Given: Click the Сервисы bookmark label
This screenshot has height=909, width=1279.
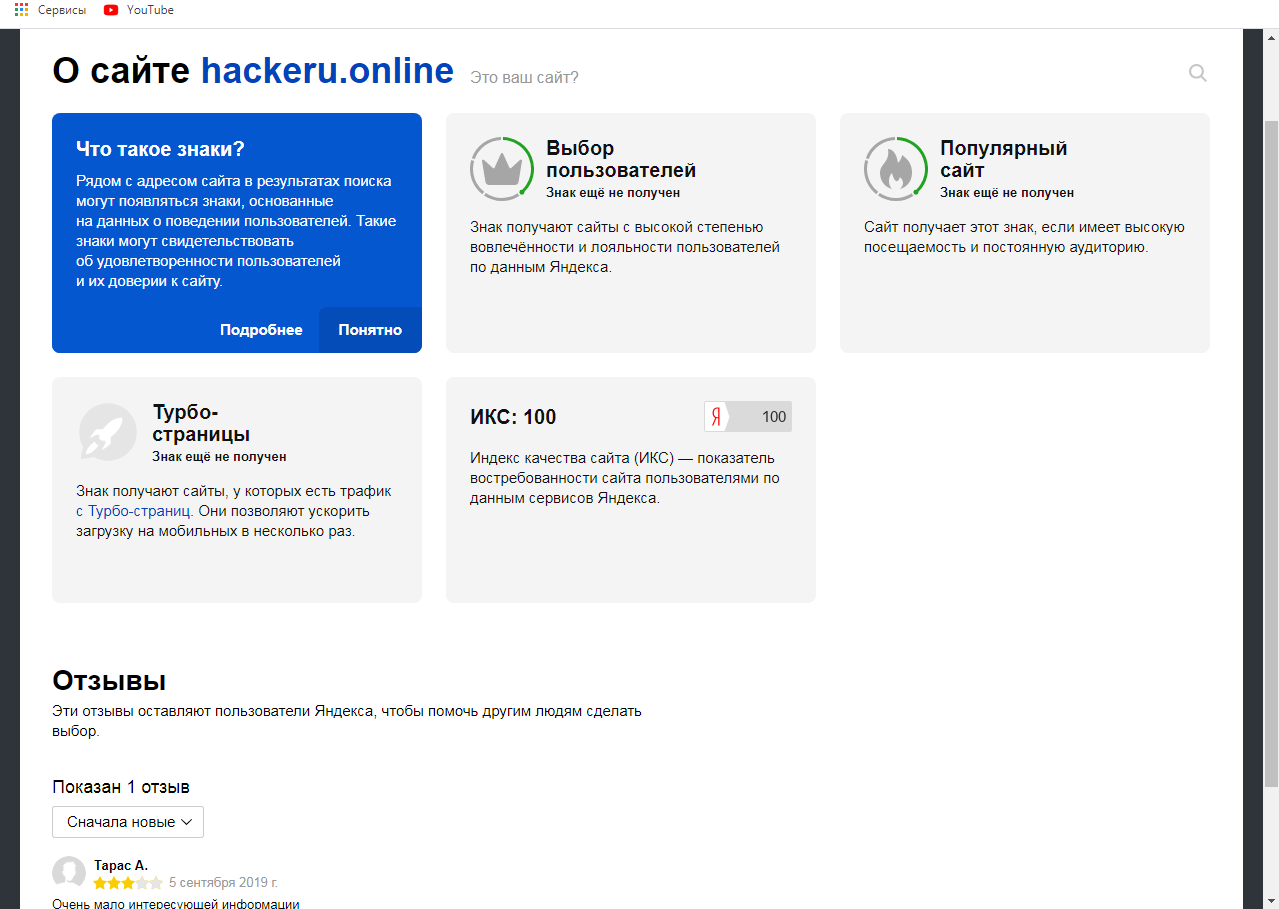Looking at the screenshot, I should [x=62, y=10].
